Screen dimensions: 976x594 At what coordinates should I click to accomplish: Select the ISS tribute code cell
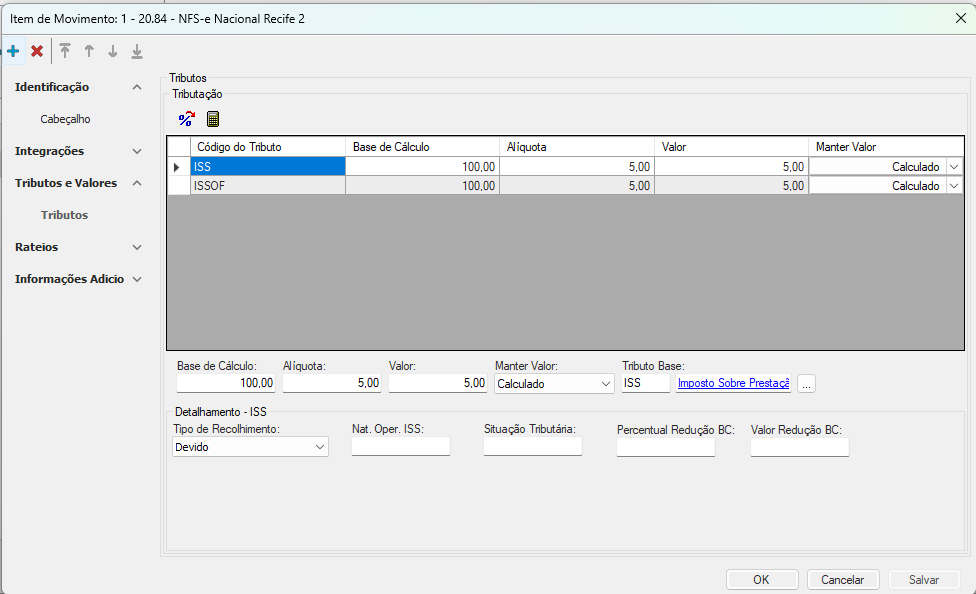tap(268, 167)
